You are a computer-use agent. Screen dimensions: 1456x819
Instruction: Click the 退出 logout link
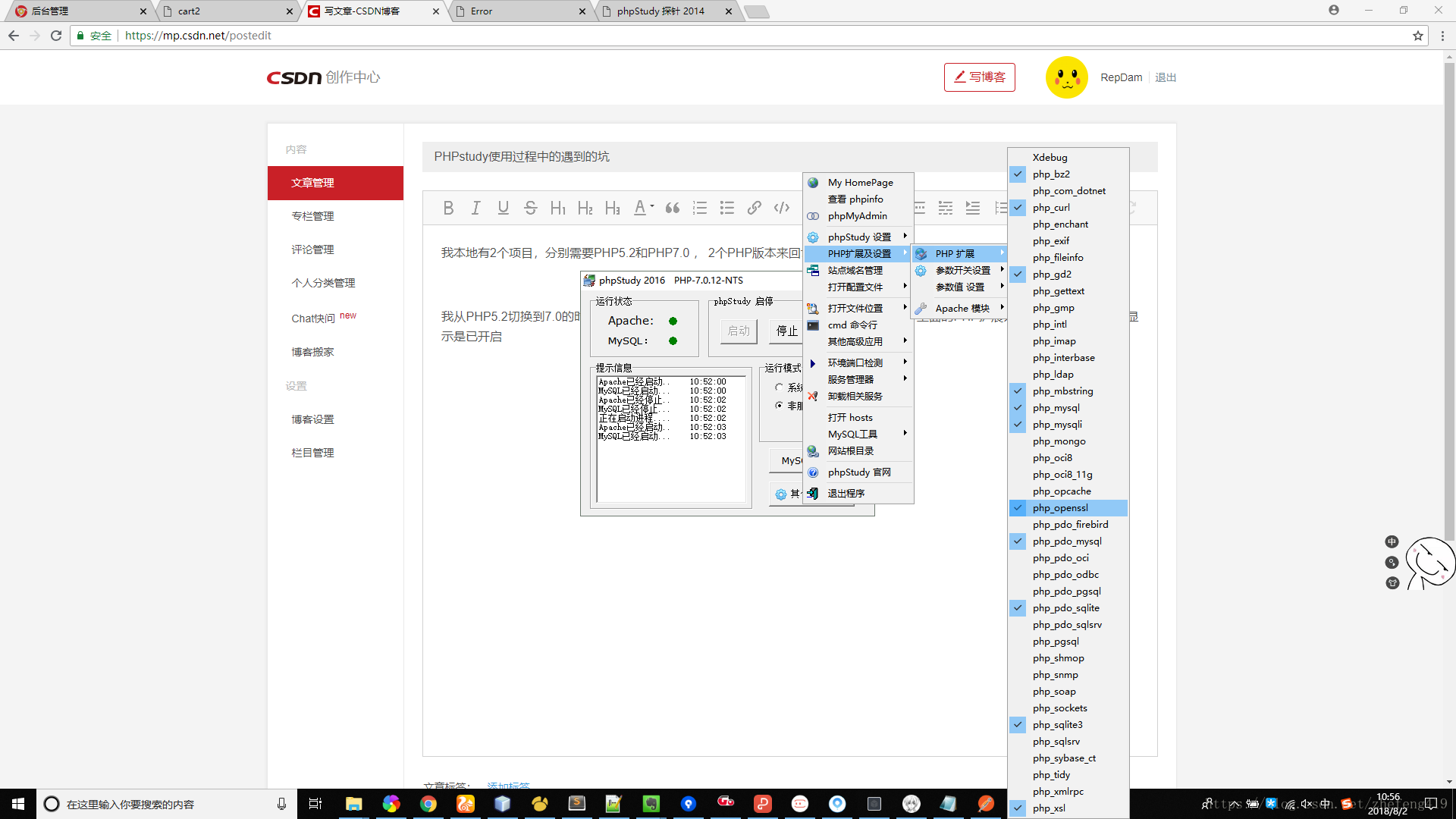tap(1165, 77)
